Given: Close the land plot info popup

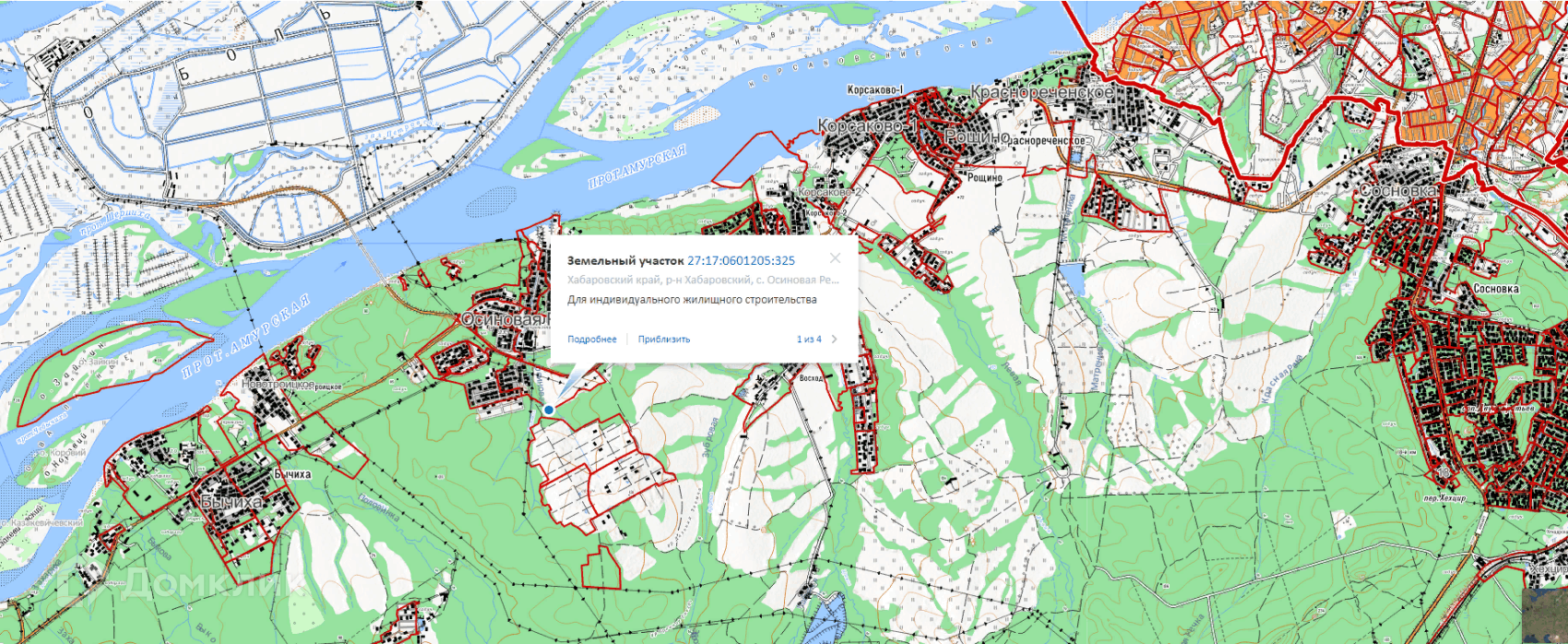Looking at the screenshot, I should [835, 259].
